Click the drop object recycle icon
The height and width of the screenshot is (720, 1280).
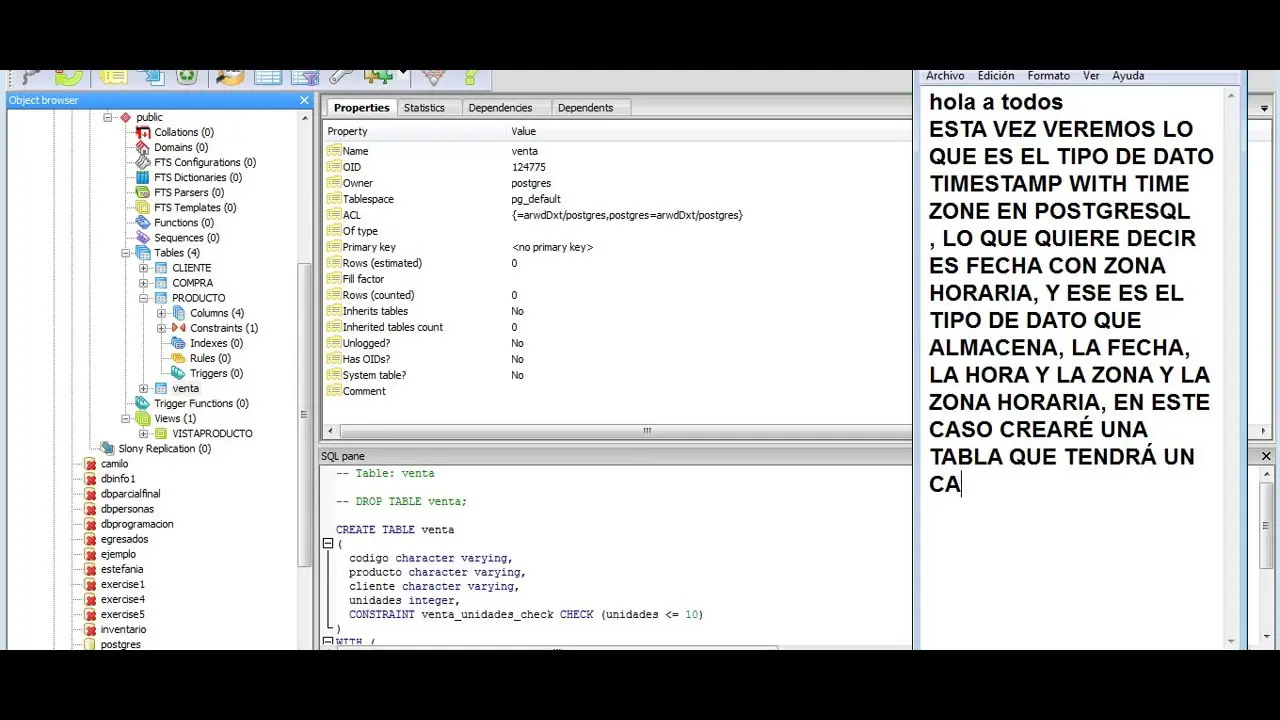(187, 77)
